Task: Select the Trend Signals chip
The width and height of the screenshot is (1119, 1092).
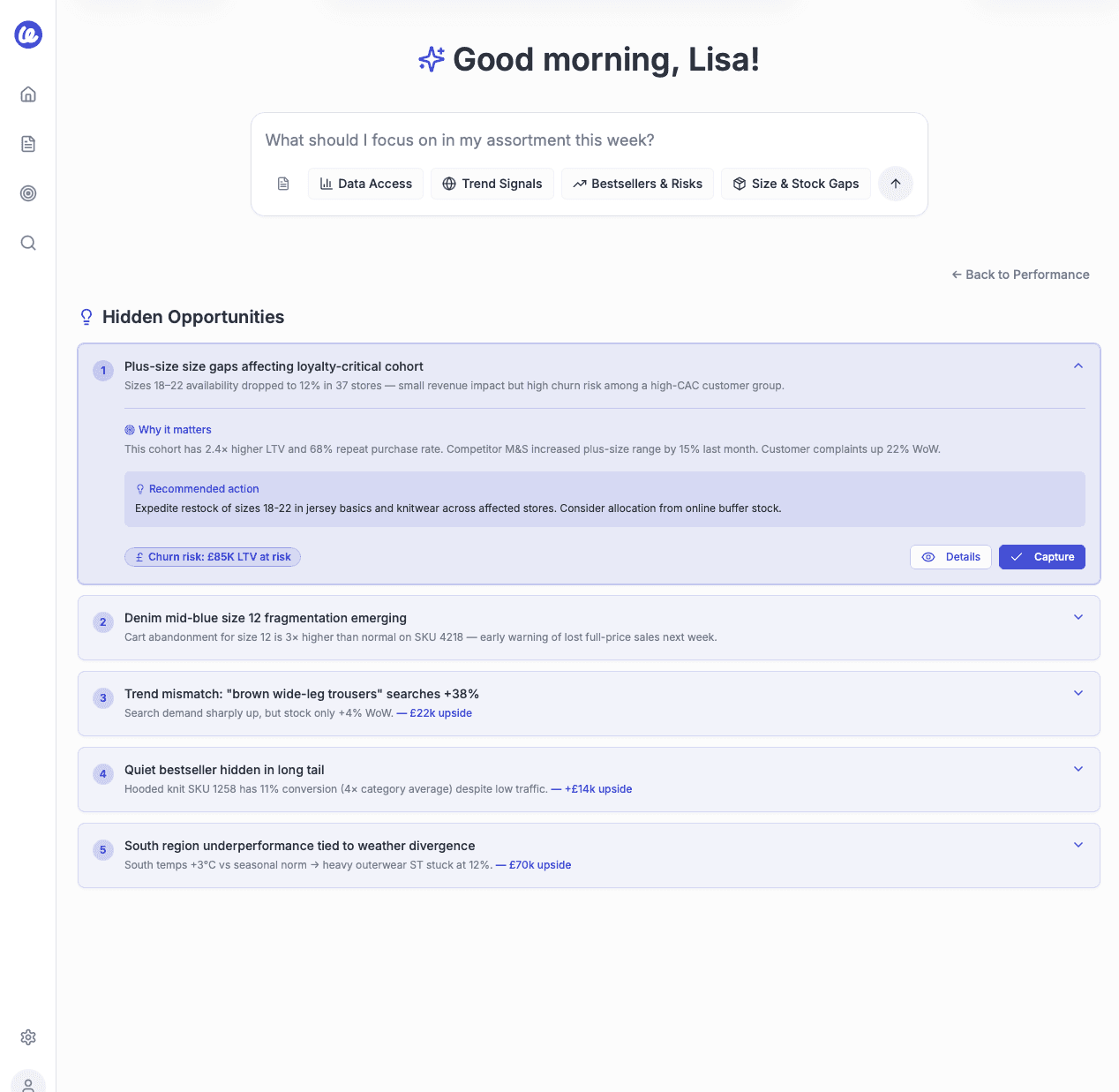Action: point(492,184)
